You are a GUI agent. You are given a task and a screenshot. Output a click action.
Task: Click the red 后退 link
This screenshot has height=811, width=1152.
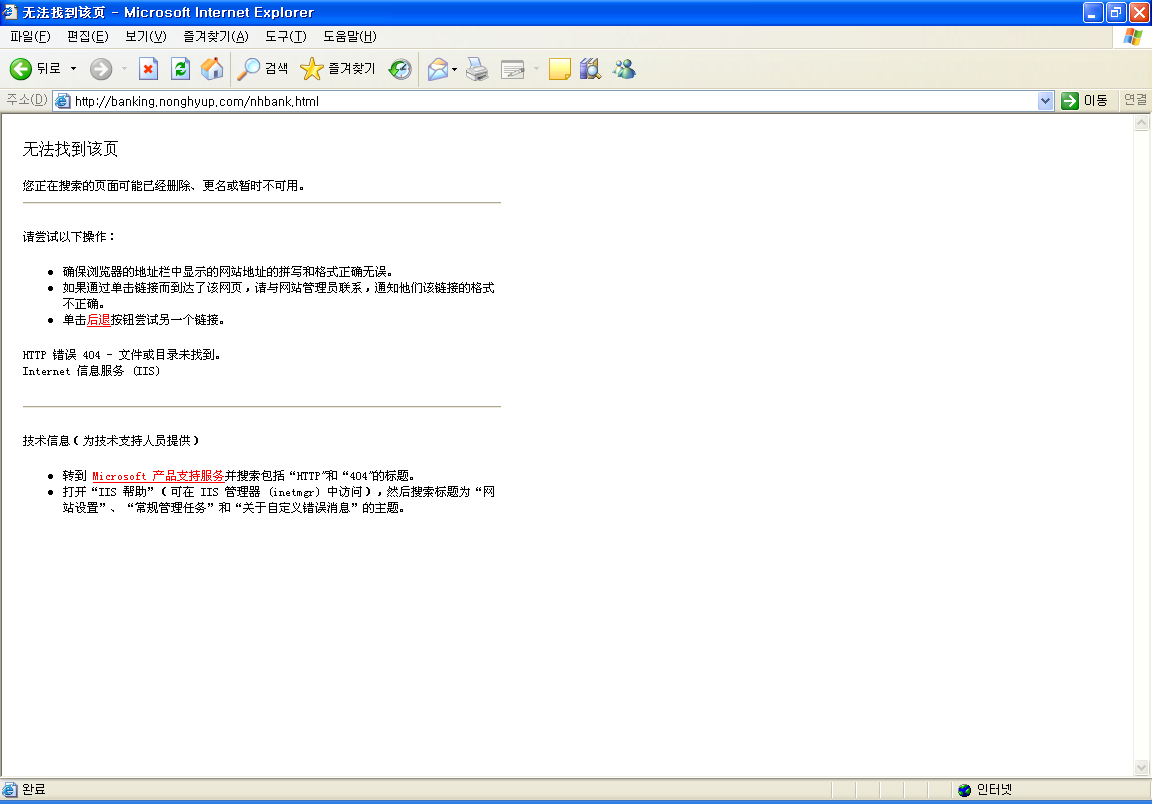[x=98, y=320]
